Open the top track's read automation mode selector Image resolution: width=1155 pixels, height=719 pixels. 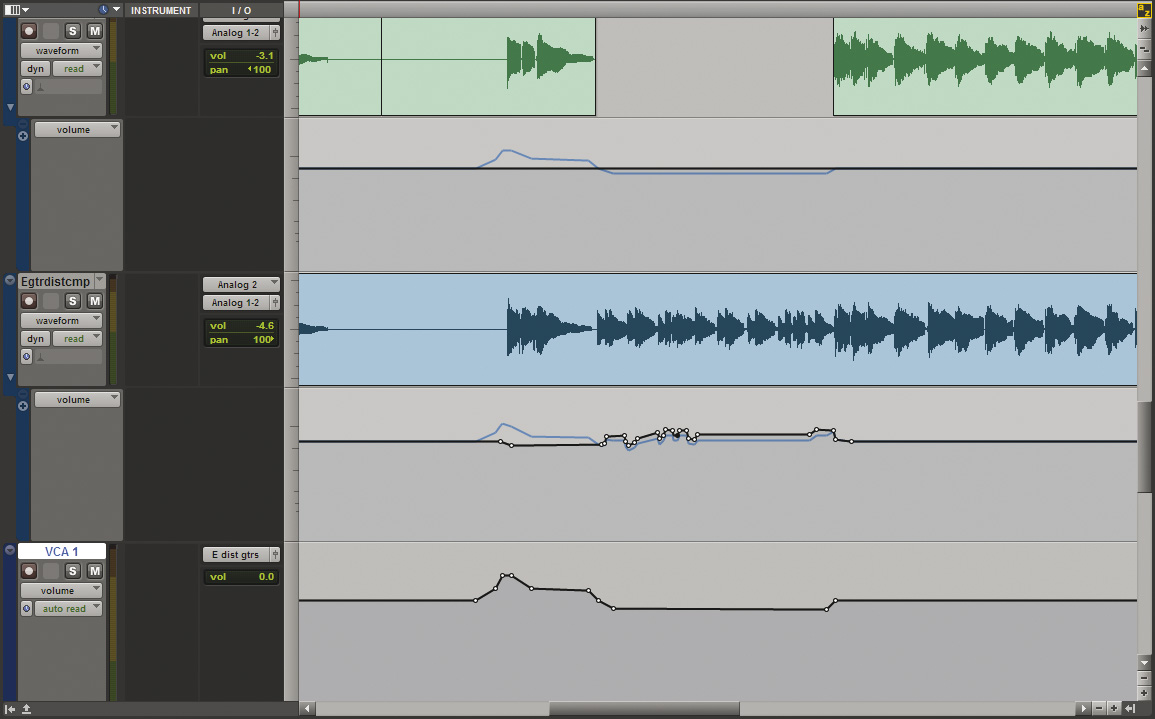(77, 69)
